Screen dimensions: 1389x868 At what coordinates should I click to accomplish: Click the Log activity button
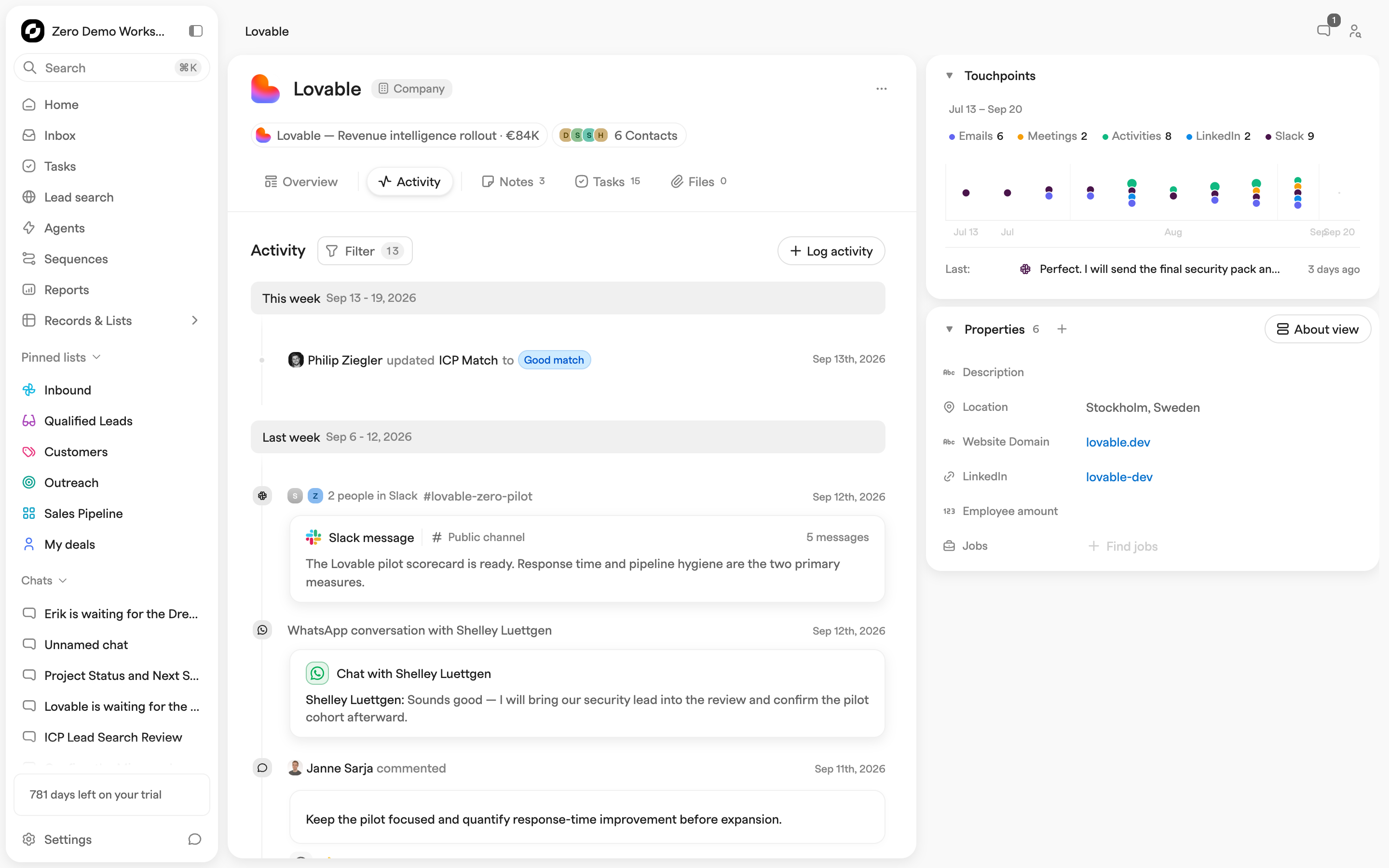[831, 251]
